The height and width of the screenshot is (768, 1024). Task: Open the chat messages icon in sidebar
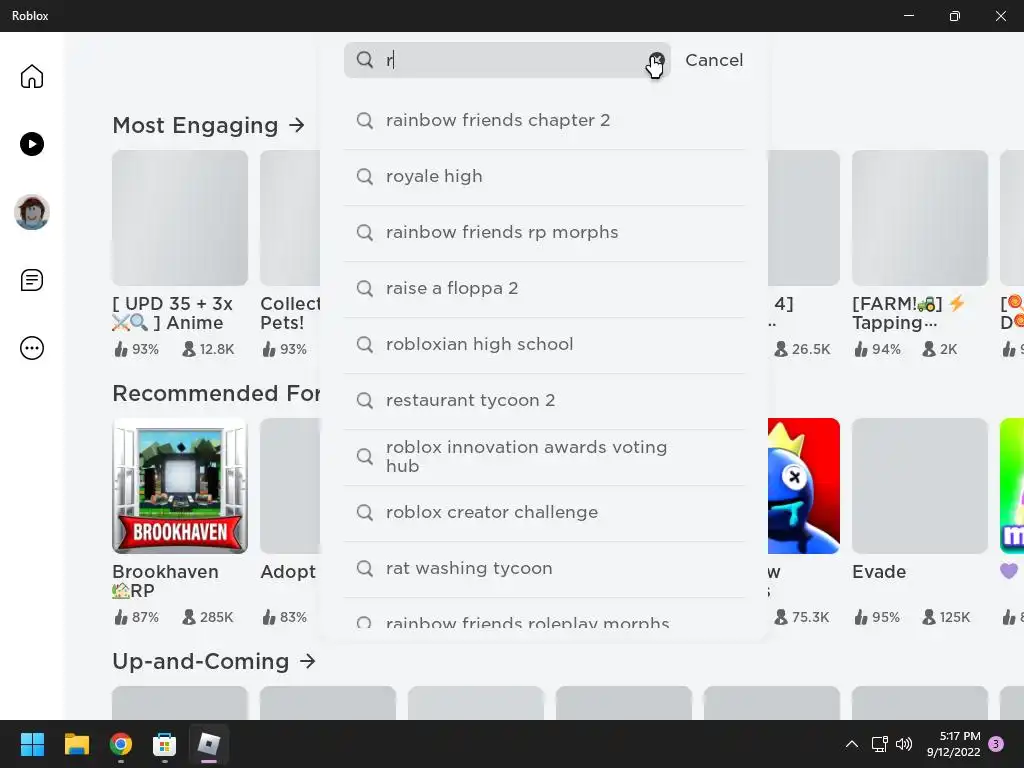(31, 280)
